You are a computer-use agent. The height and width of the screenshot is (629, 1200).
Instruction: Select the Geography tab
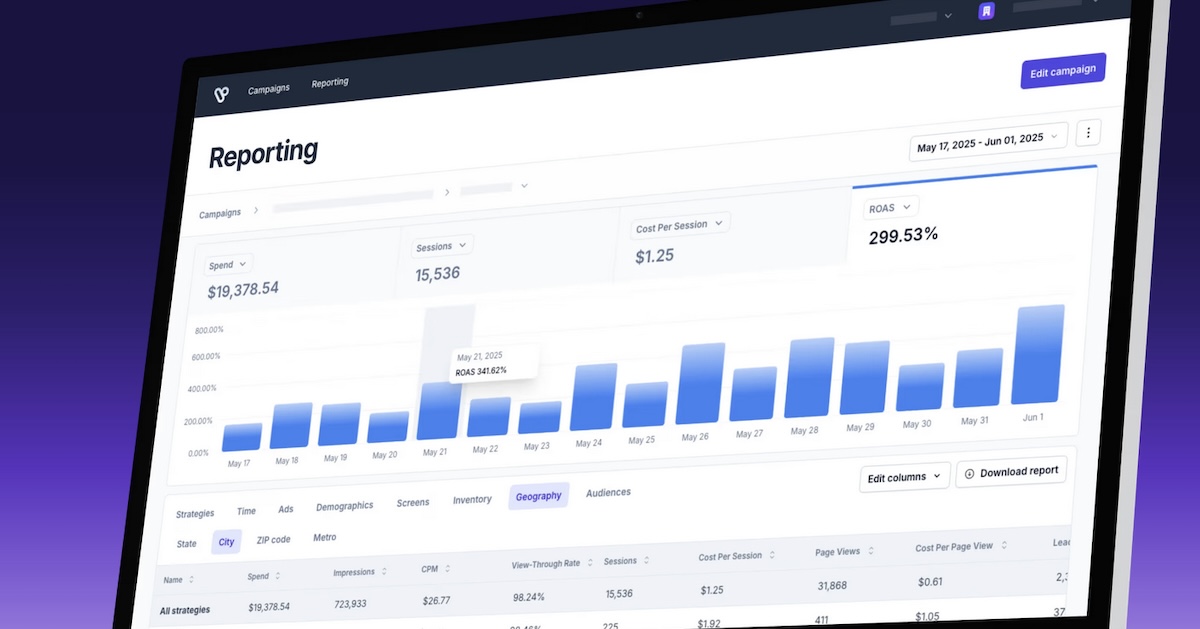[x=539, y=496]
